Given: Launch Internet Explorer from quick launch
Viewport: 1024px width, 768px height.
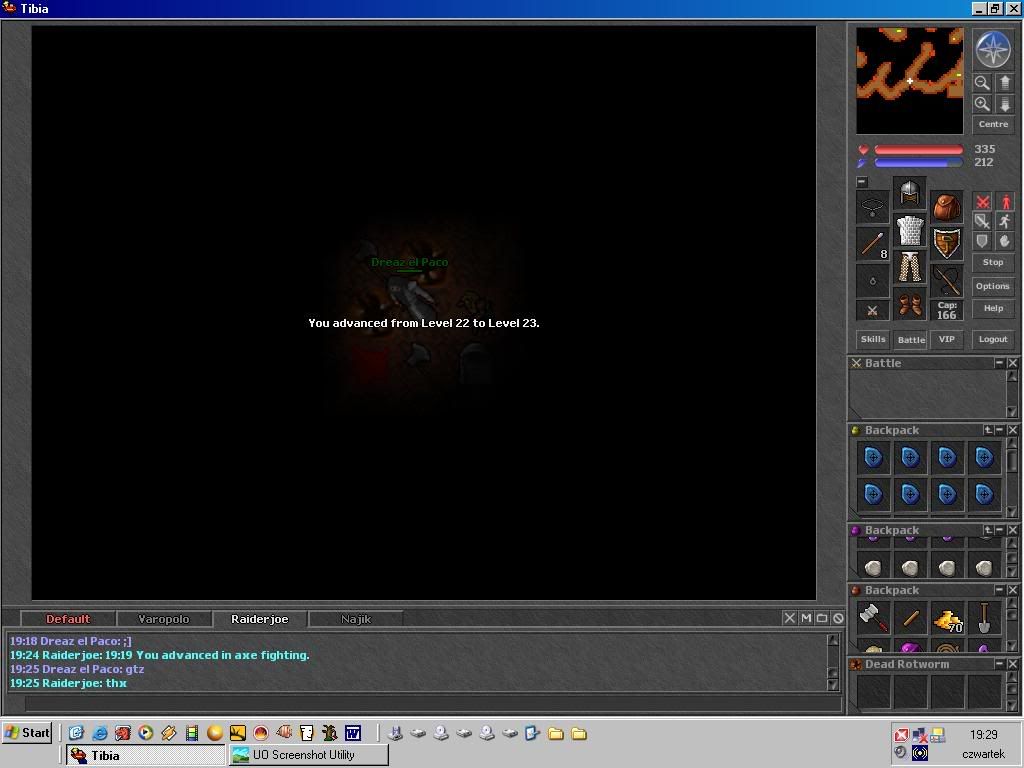Looking at the screenshot, I should click(99, 733).
